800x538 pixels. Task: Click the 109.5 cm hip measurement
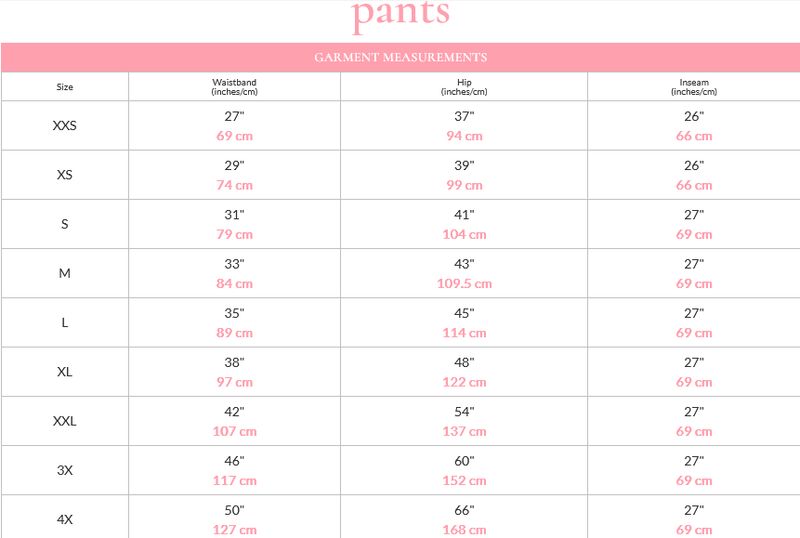tap(464, 283)
